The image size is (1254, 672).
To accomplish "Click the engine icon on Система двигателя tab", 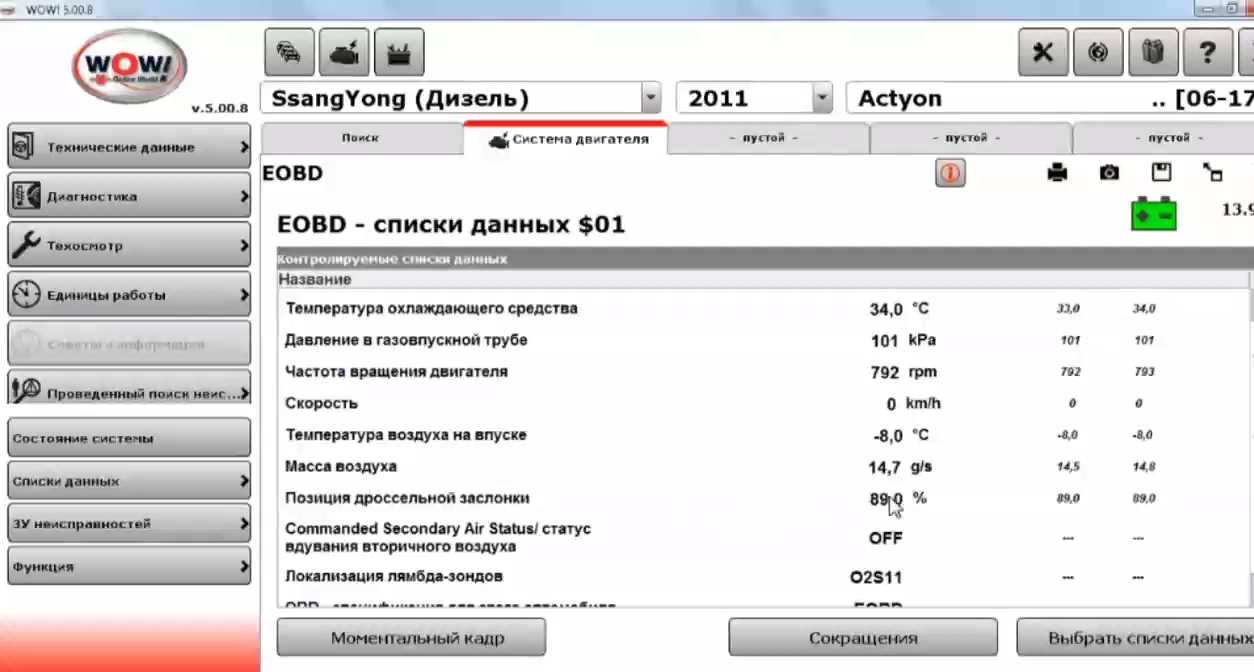I will (x=499, y=140).
